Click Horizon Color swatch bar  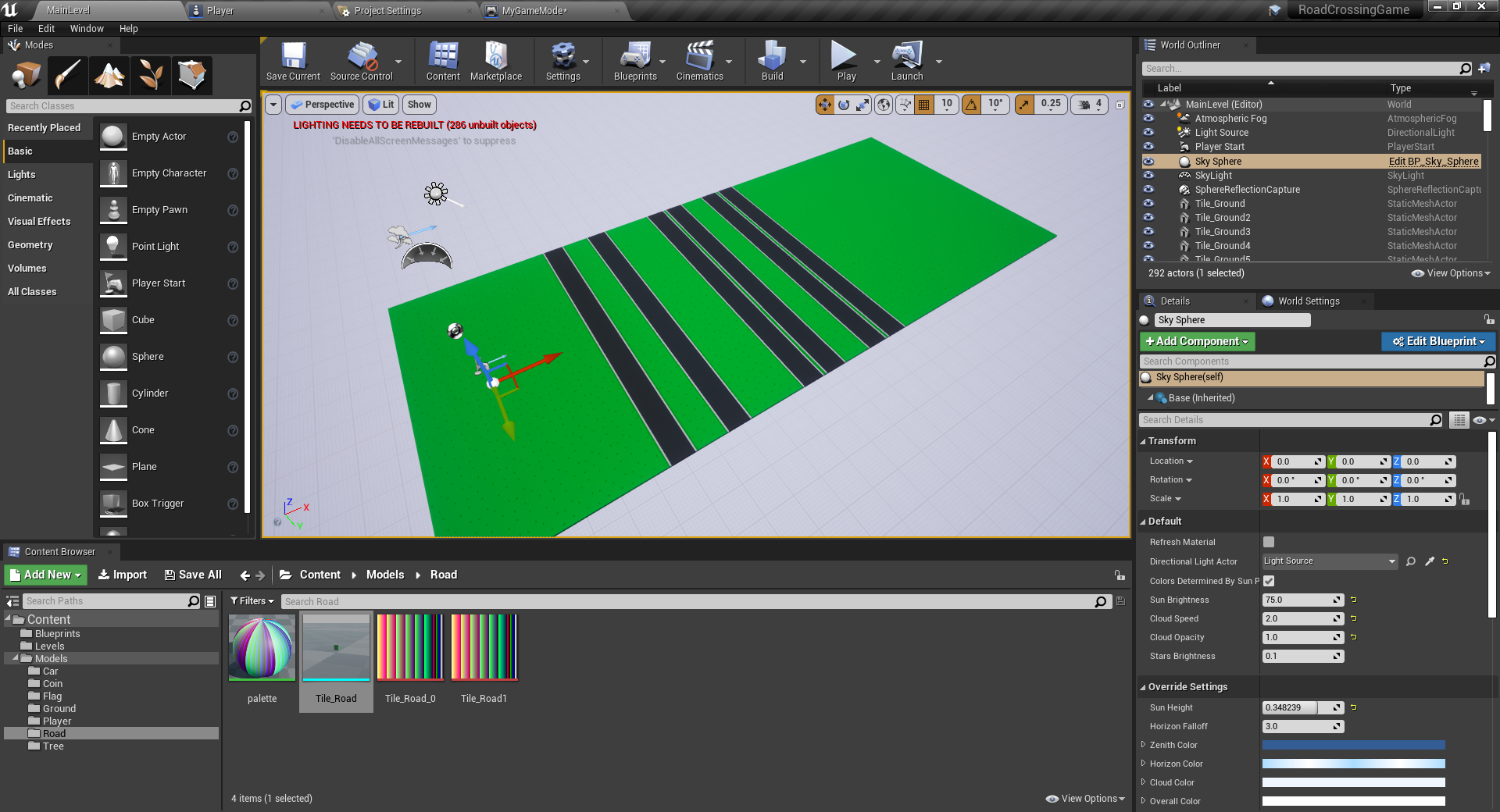coord(1353,764)
